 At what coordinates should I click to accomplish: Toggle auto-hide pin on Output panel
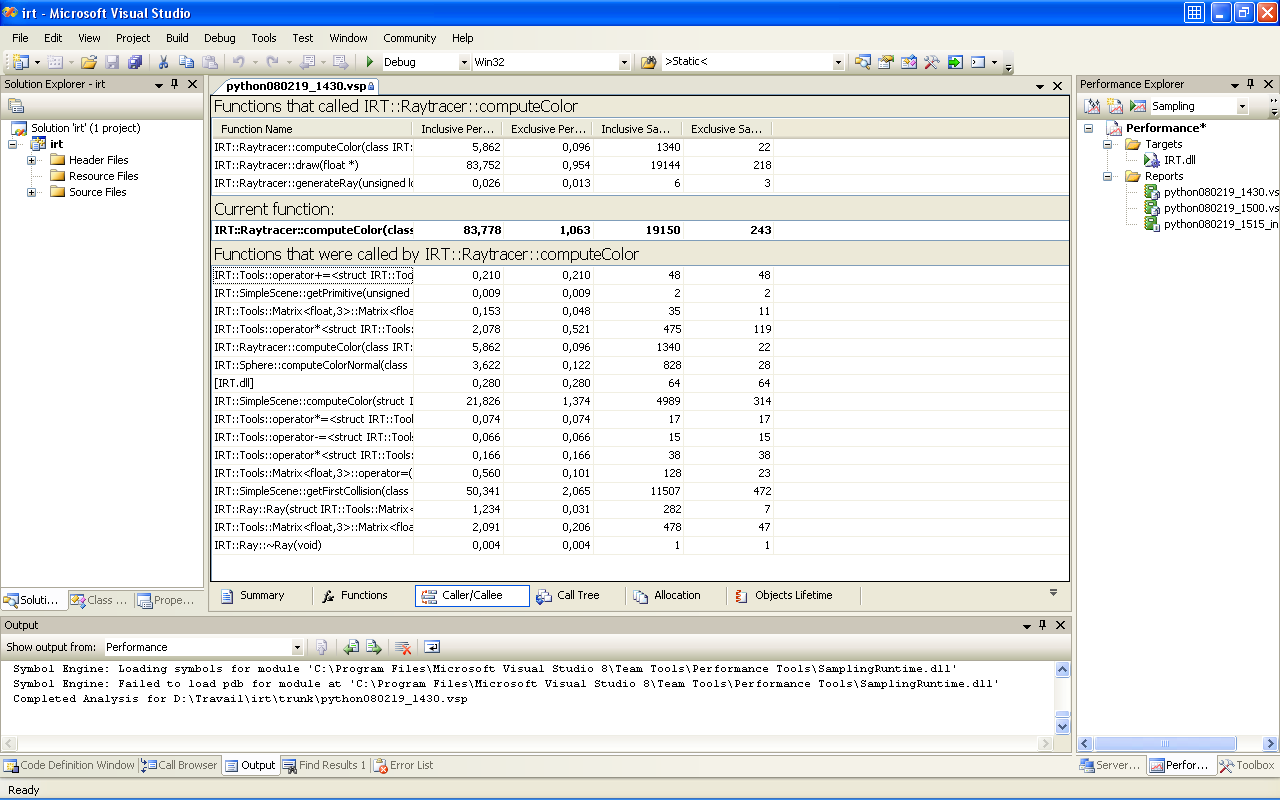1042,625
